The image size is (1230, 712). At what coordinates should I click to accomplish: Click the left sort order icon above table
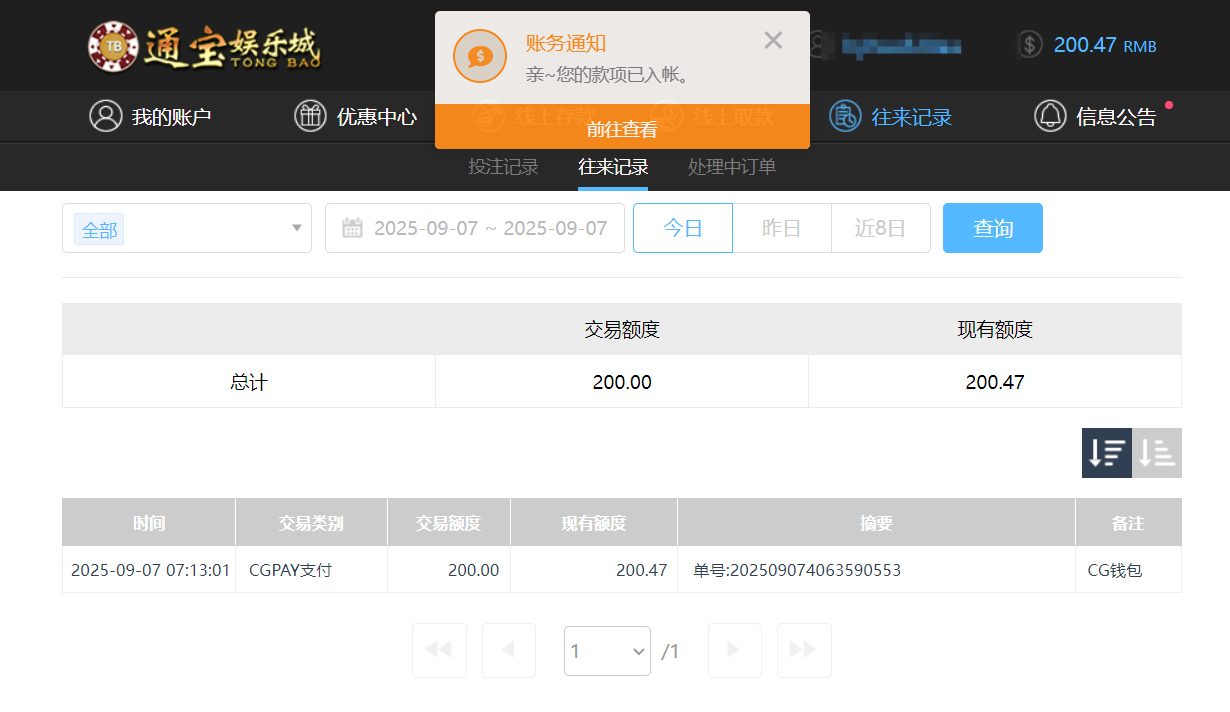point(1106,452)
